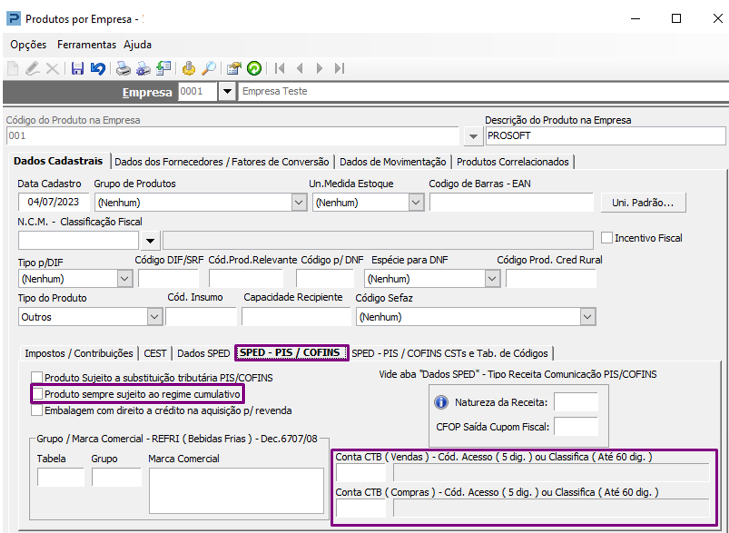Click the Prosoft application icon in title bar
This screenshot has width=729, height=533.
point(13,19)
